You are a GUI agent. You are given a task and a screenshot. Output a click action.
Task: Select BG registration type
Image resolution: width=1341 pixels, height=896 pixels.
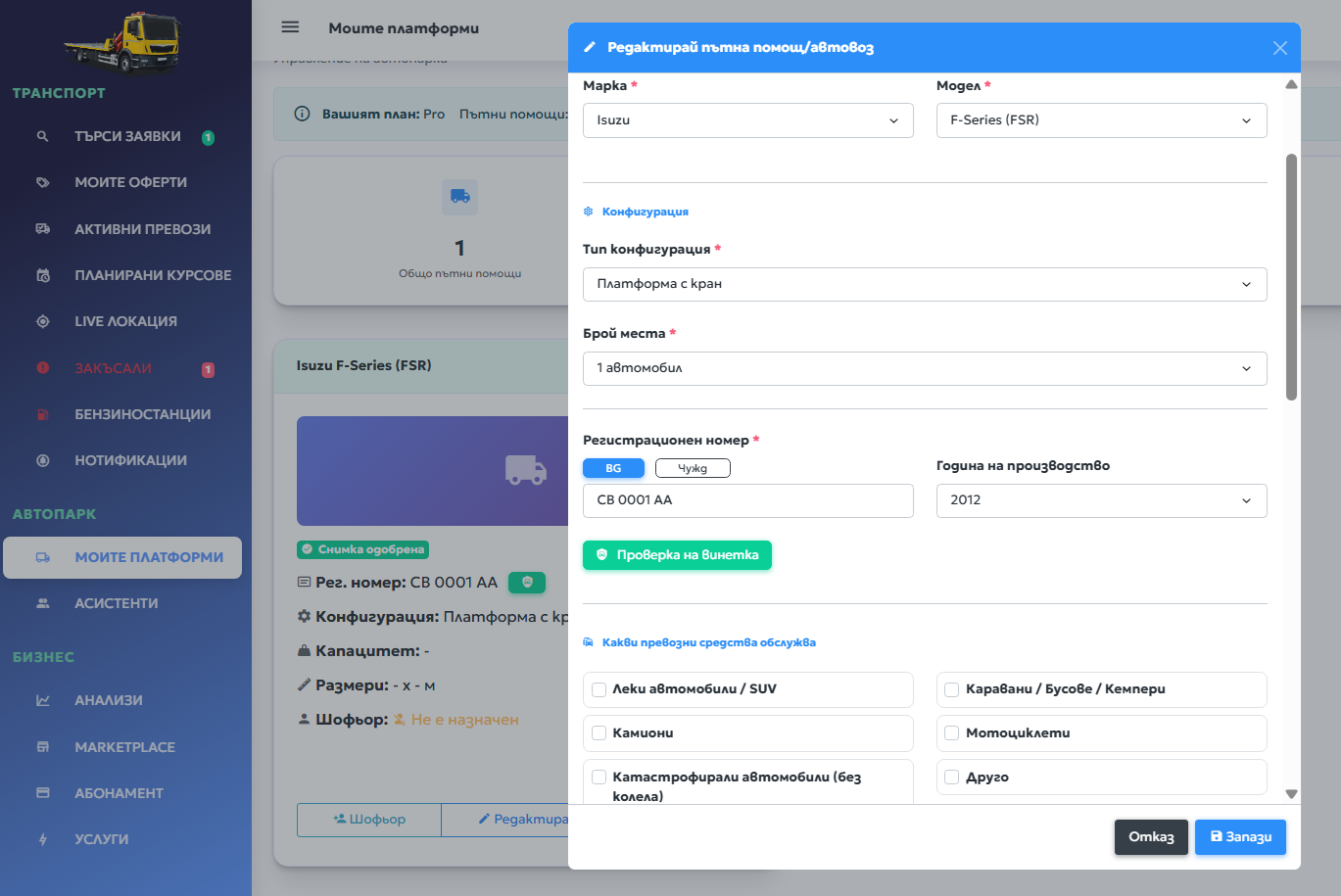coord(613,468)
